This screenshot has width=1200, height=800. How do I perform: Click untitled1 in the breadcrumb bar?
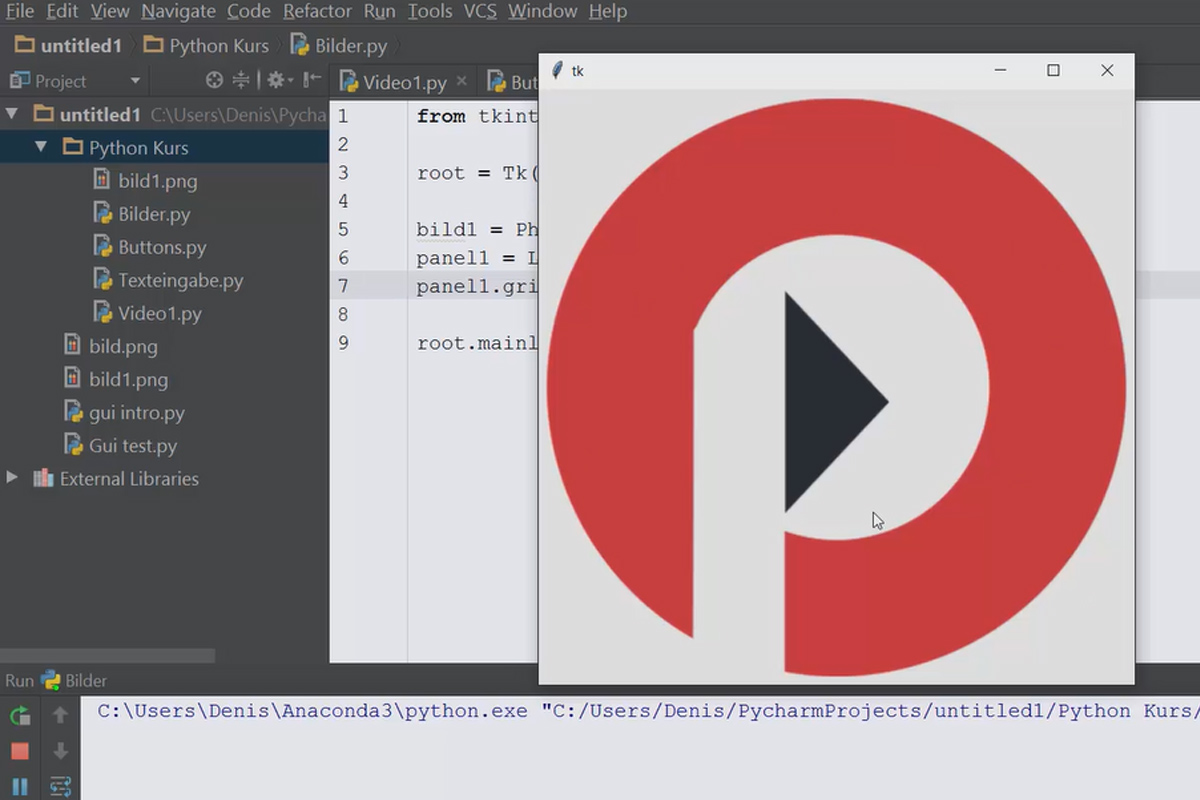click(69, 46)
